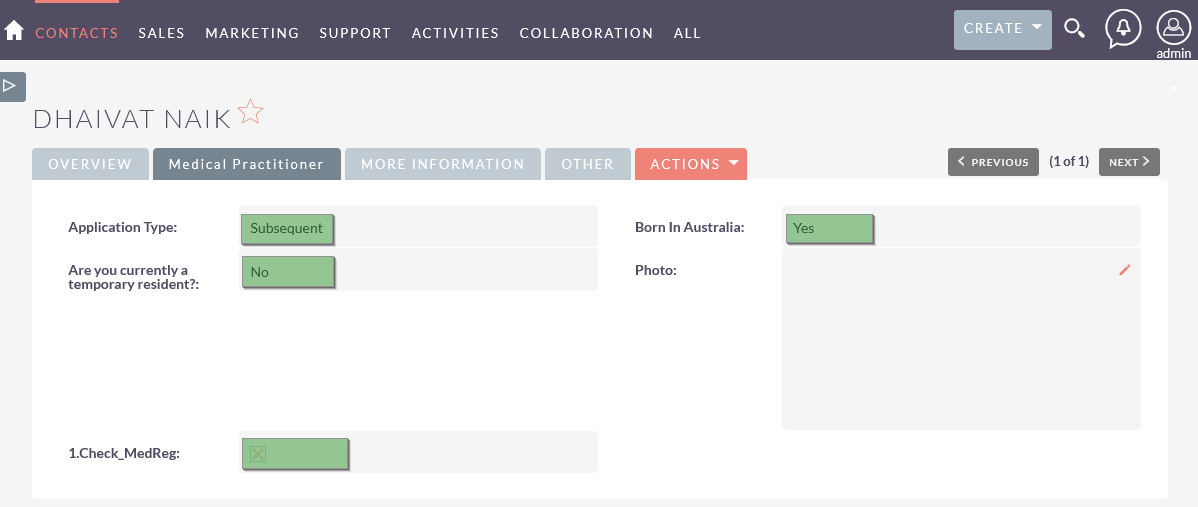Open the CREATE dropdown
The image size is (1198, 507).
coord(1002,29)
